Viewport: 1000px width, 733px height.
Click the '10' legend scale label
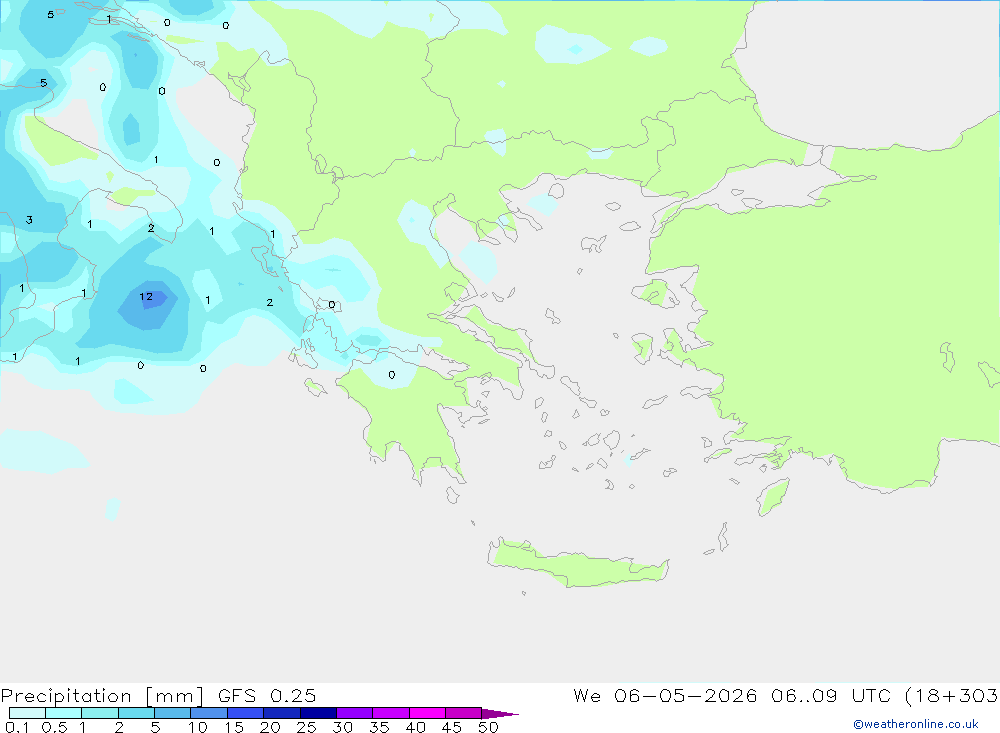[x=198, y=727]
